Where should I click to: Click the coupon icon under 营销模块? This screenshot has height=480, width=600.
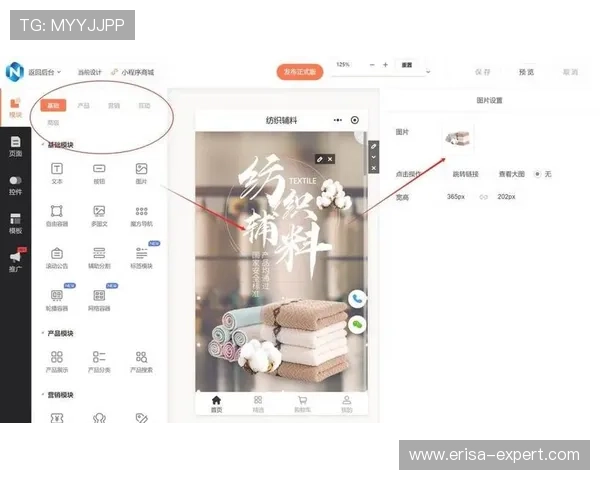57,418
